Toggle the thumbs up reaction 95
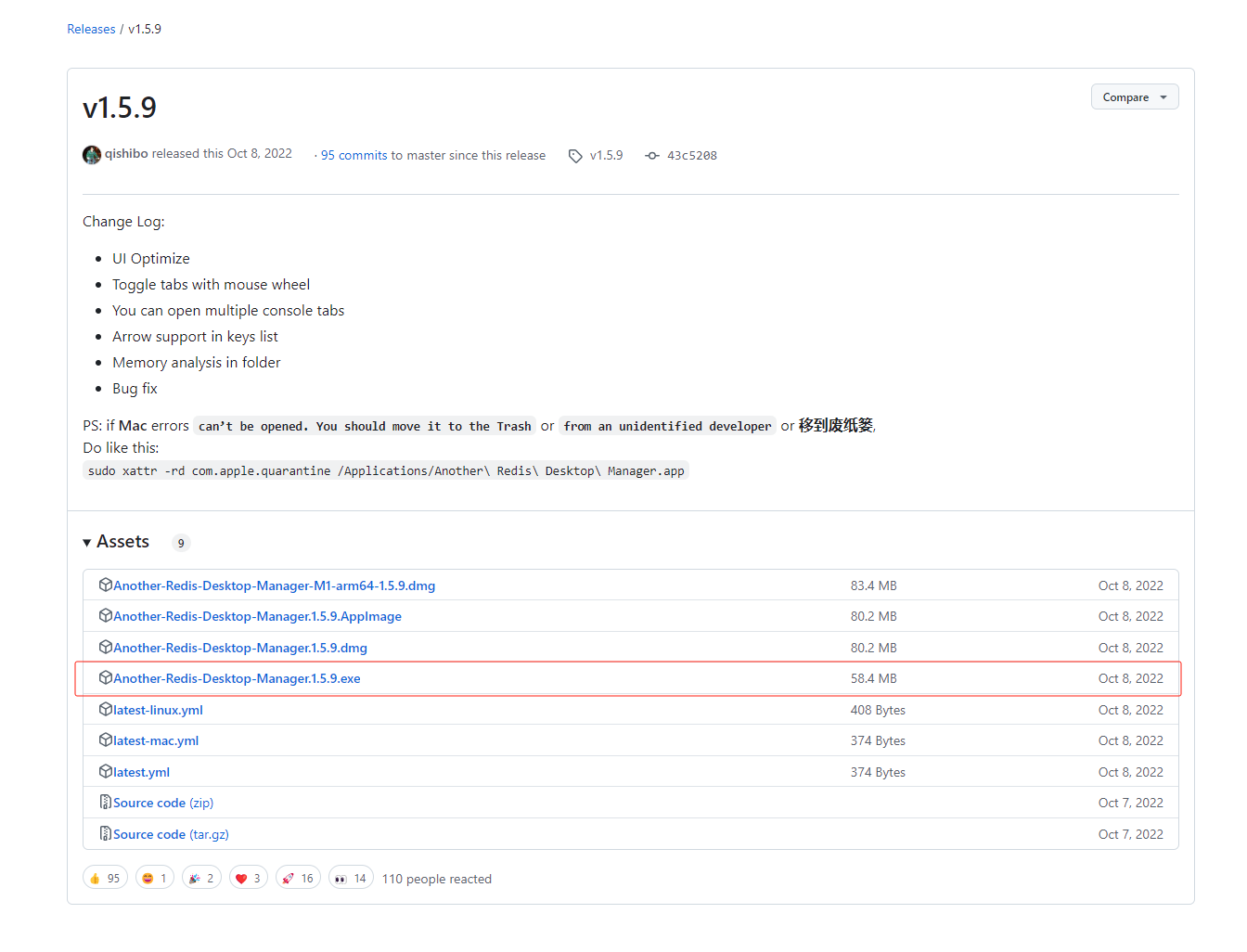The image size is (1247, 952). (x=105, y=878)
